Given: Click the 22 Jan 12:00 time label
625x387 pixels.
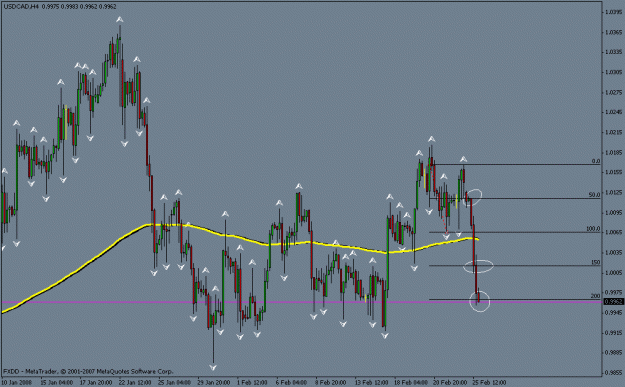Looking at the screenshot, I should [x=135, y=383].
